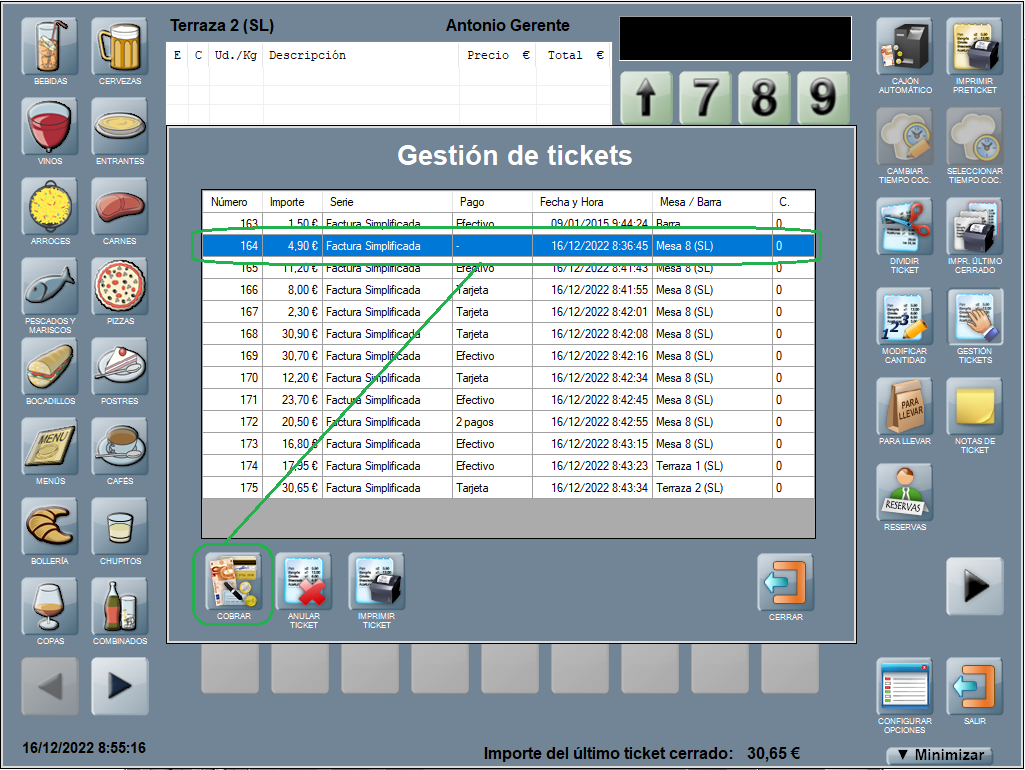Image resolution: width=1025 pixels, height=770 pixels.
Task: Select ticket number 172 with 2 pagos
Action: click(x=508, y=422)
